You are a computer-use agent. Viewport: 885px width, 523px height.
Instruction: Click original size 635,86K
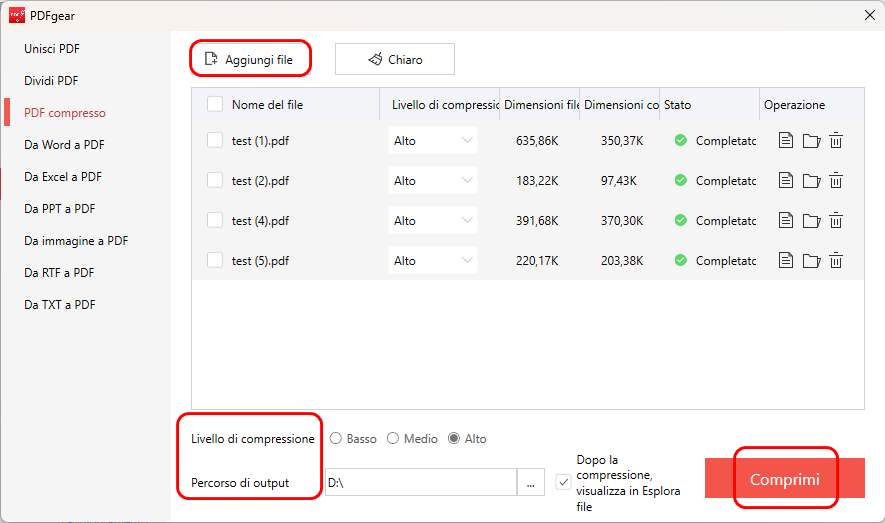click(x=537, y=140)
